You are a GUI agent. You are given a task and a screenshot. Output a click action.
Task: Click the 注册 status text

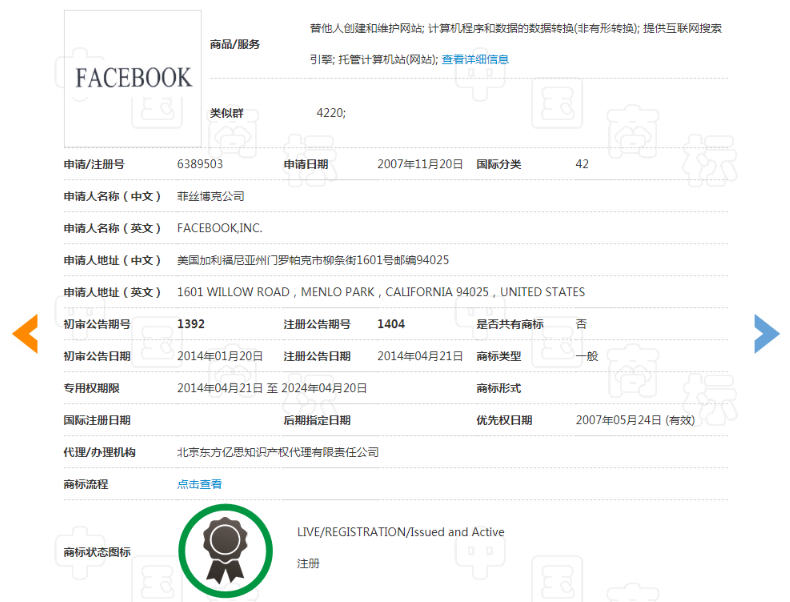tap(308, 563)
